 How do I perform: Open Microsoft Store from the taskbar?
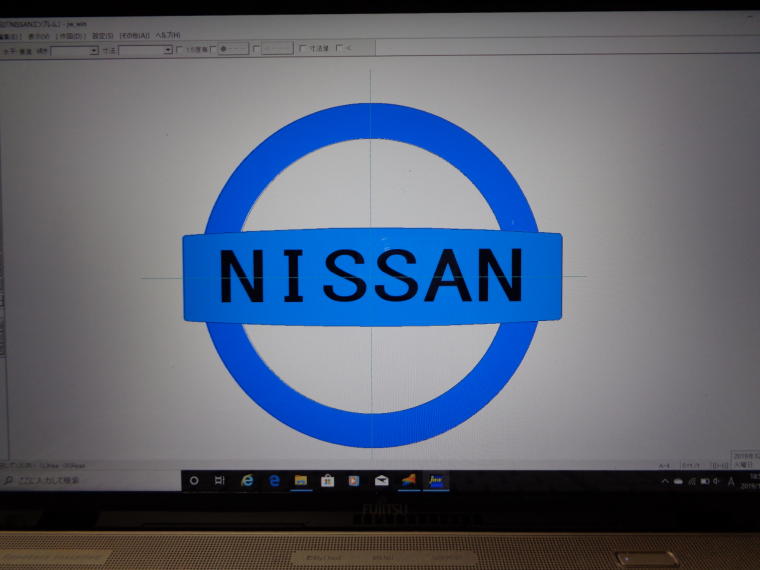click(328, 480)
